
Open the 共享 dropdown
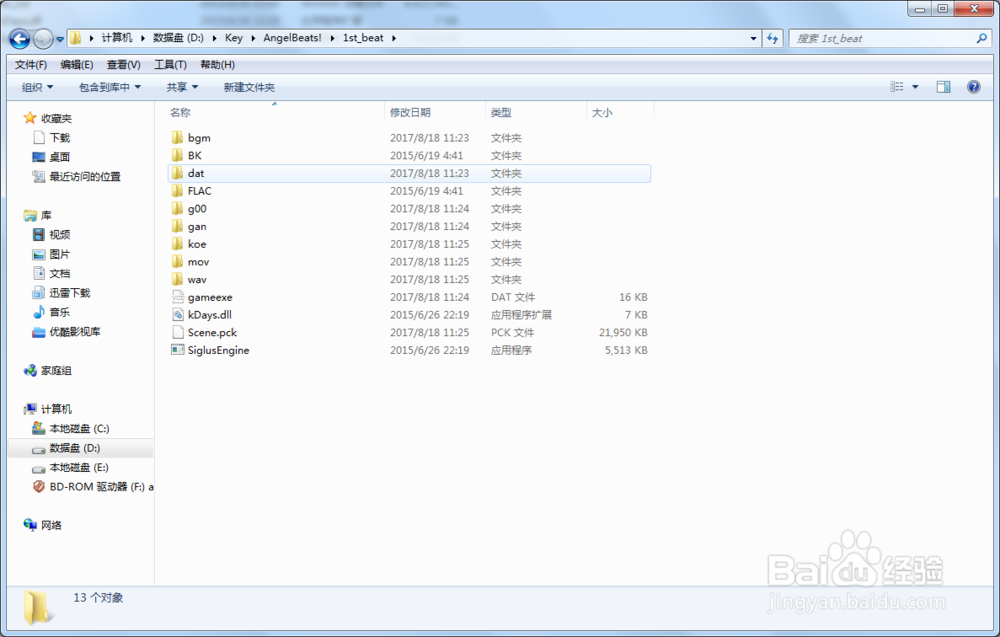pyautogui.click(x=182, y=87)
